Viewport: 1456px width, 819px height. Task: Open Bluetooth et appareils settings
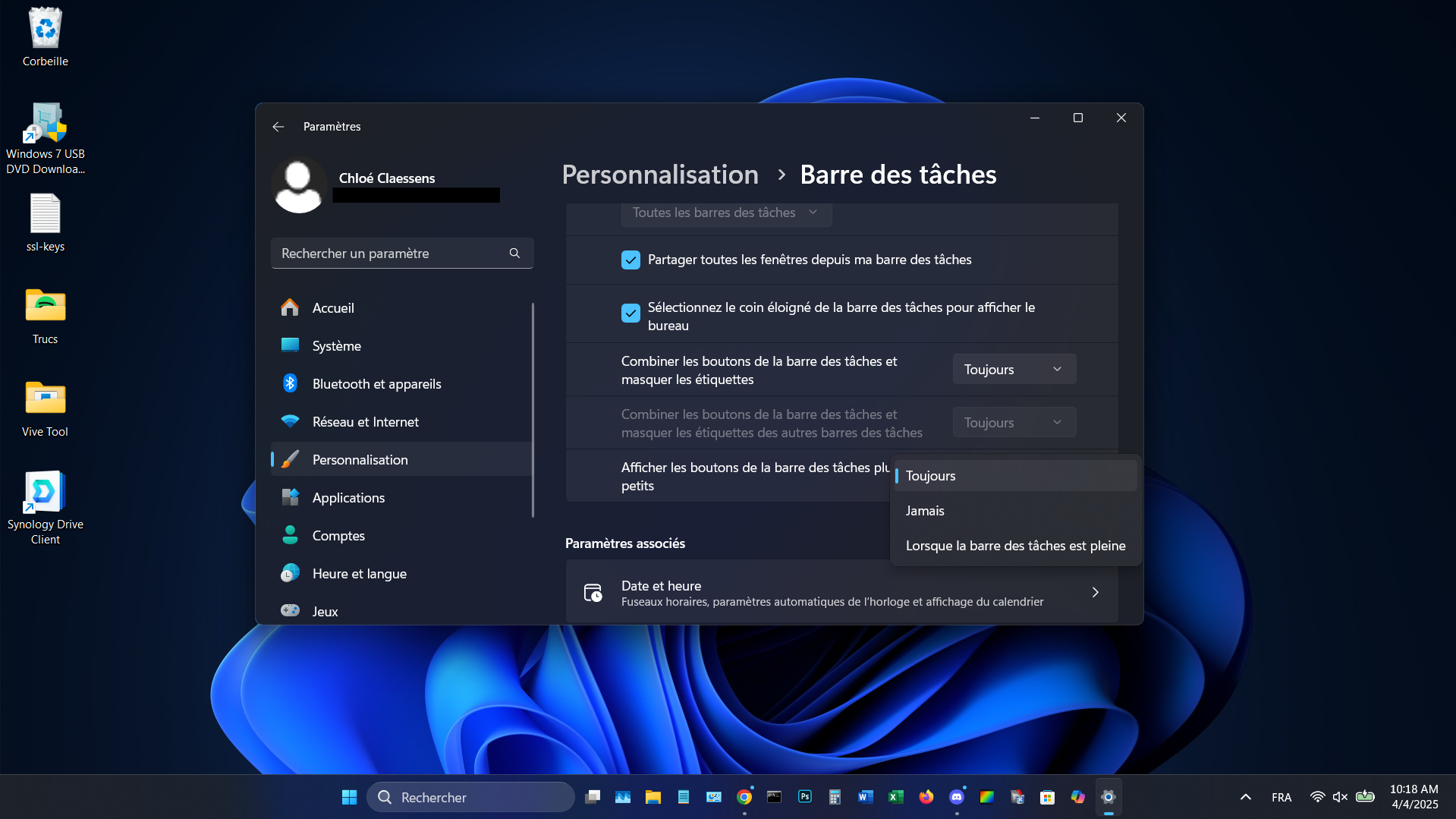pos(401,383)
